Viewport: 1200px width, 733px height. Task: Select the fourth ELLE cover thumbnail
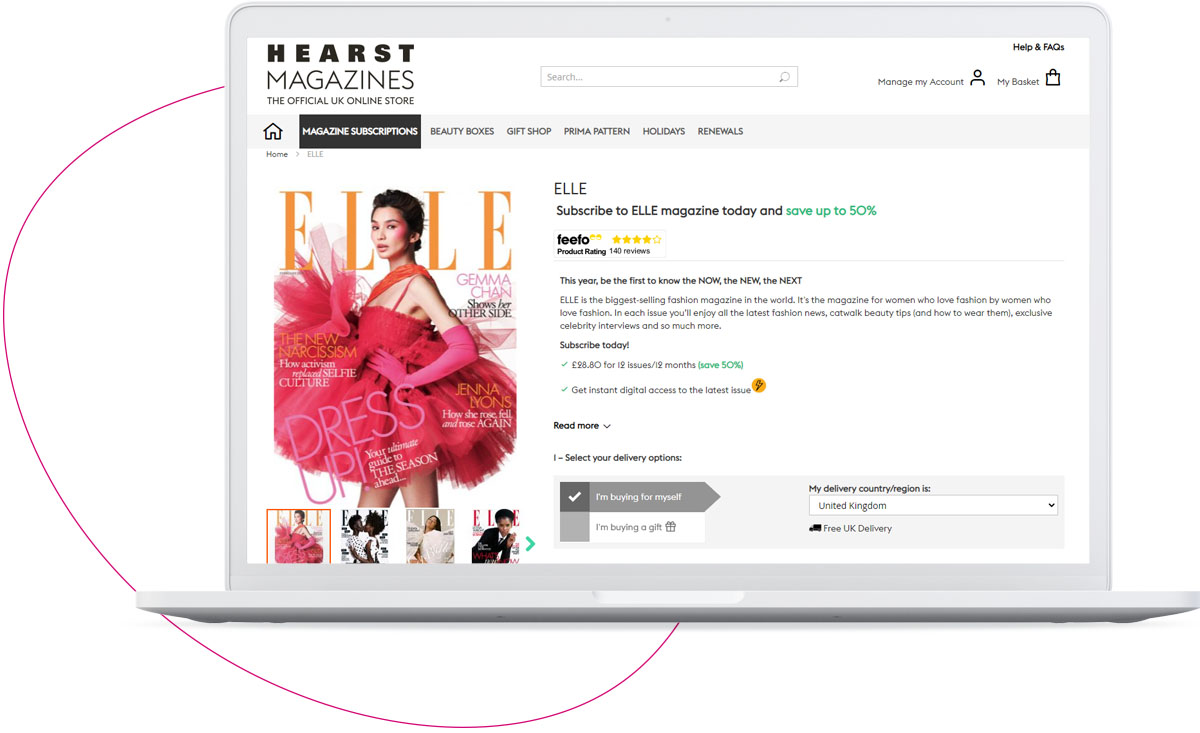(x=495, y=536)
